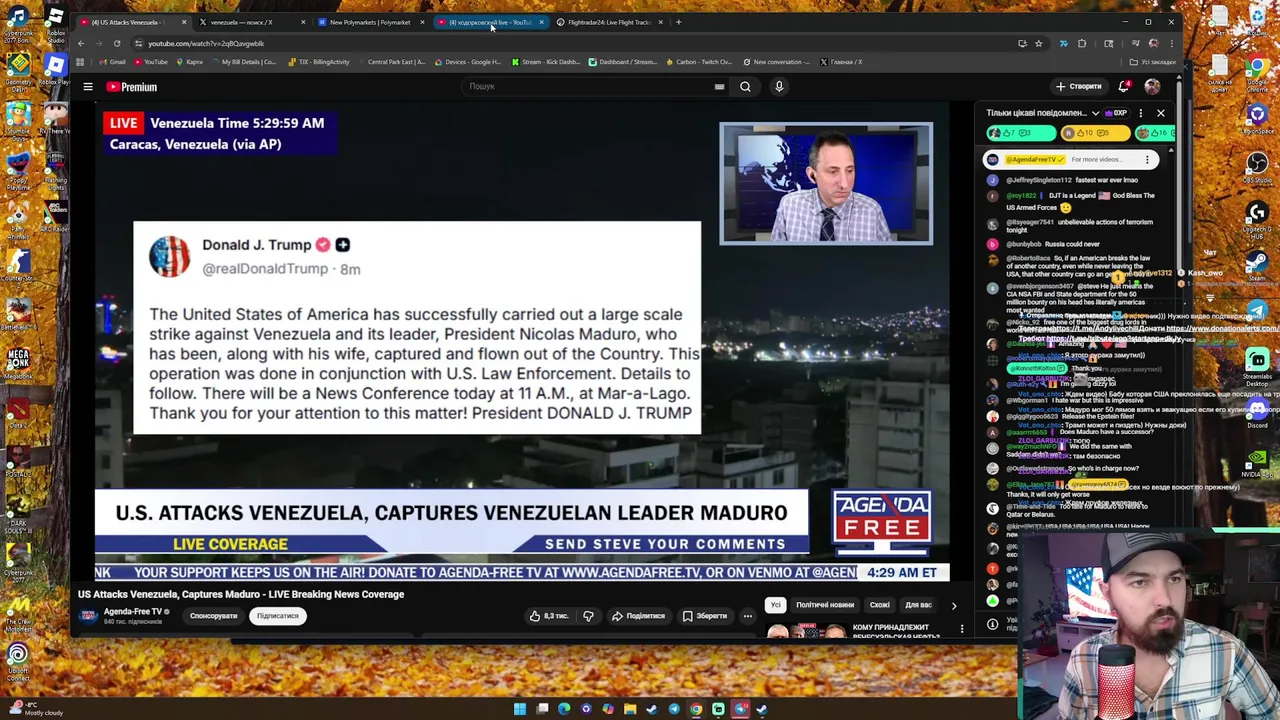
Task: Open Streamlabs Desktop shortcut
Action: (x=1257, y=365)
